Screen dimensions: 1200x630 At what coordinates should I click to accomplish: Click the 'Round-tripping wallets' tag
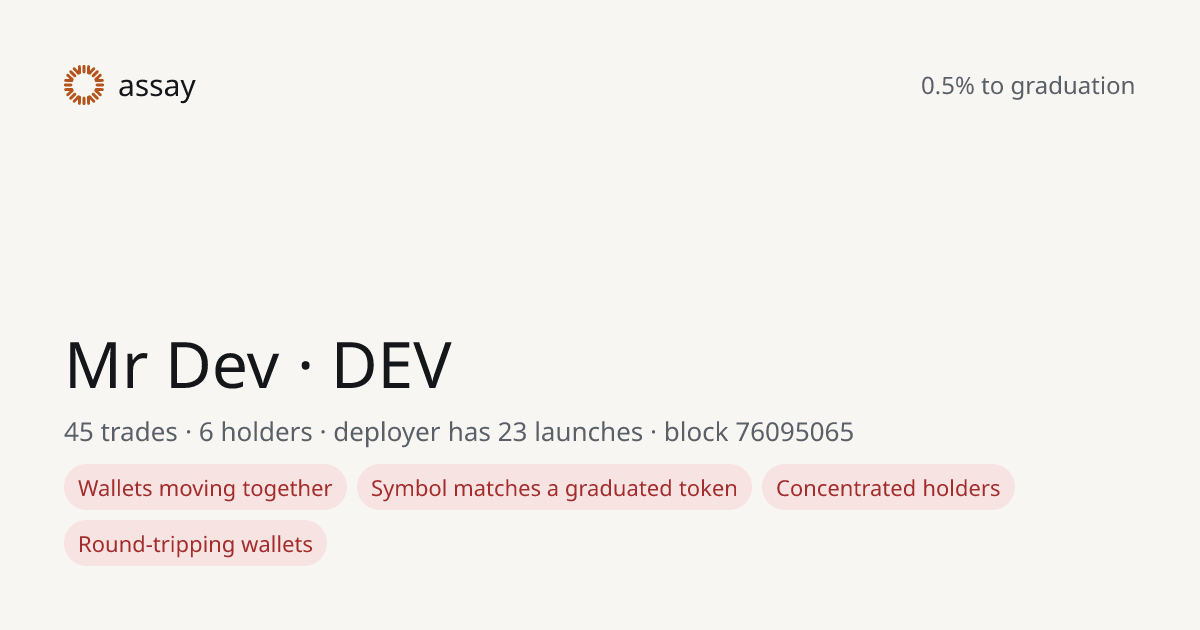(195, 544)
